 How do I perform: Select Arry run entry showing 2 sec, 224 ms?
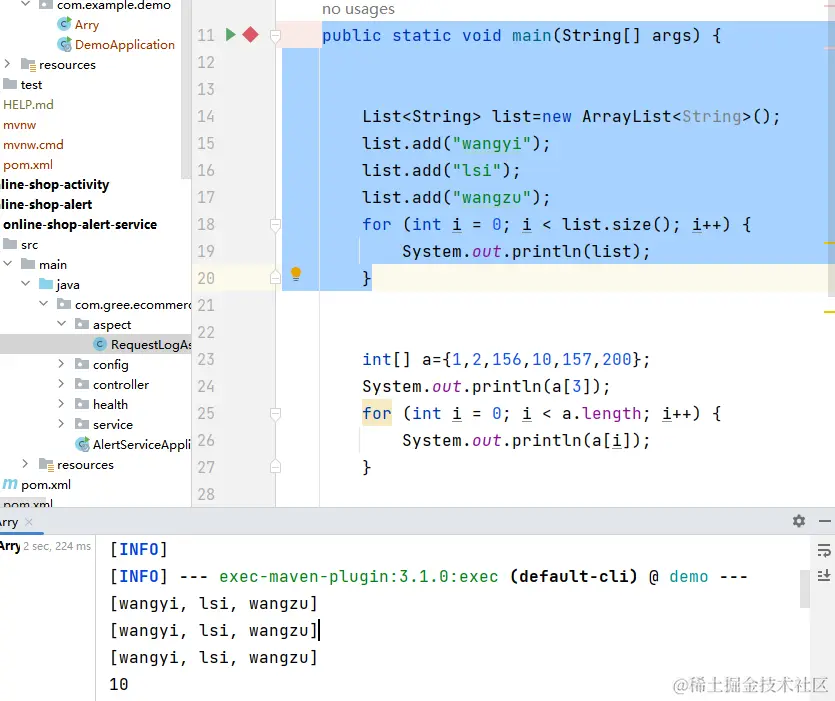46,546
